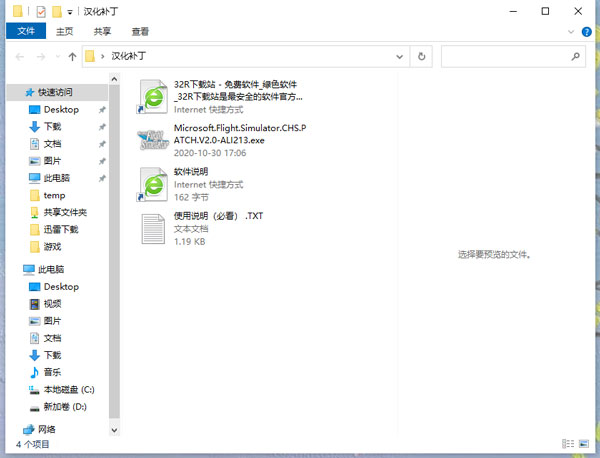Open the address bar history dropdown
This screenshot has width=600, height=458.
click(402, 57)
